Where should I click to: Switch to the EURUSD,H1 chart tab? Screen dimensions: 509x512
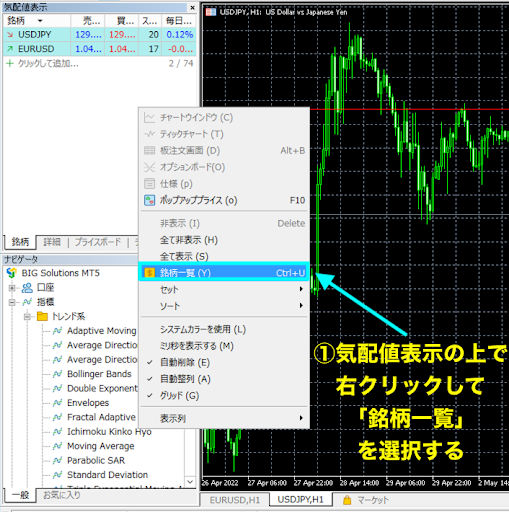pos(235,500)
